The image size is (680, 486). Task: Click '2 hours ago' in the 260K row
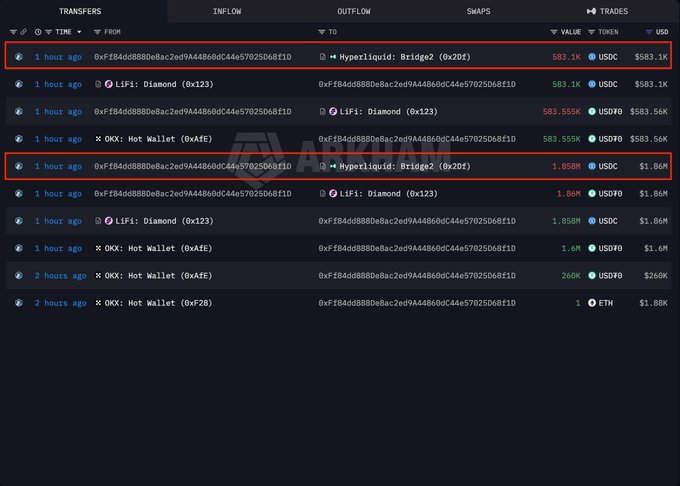tap(60, 276)
